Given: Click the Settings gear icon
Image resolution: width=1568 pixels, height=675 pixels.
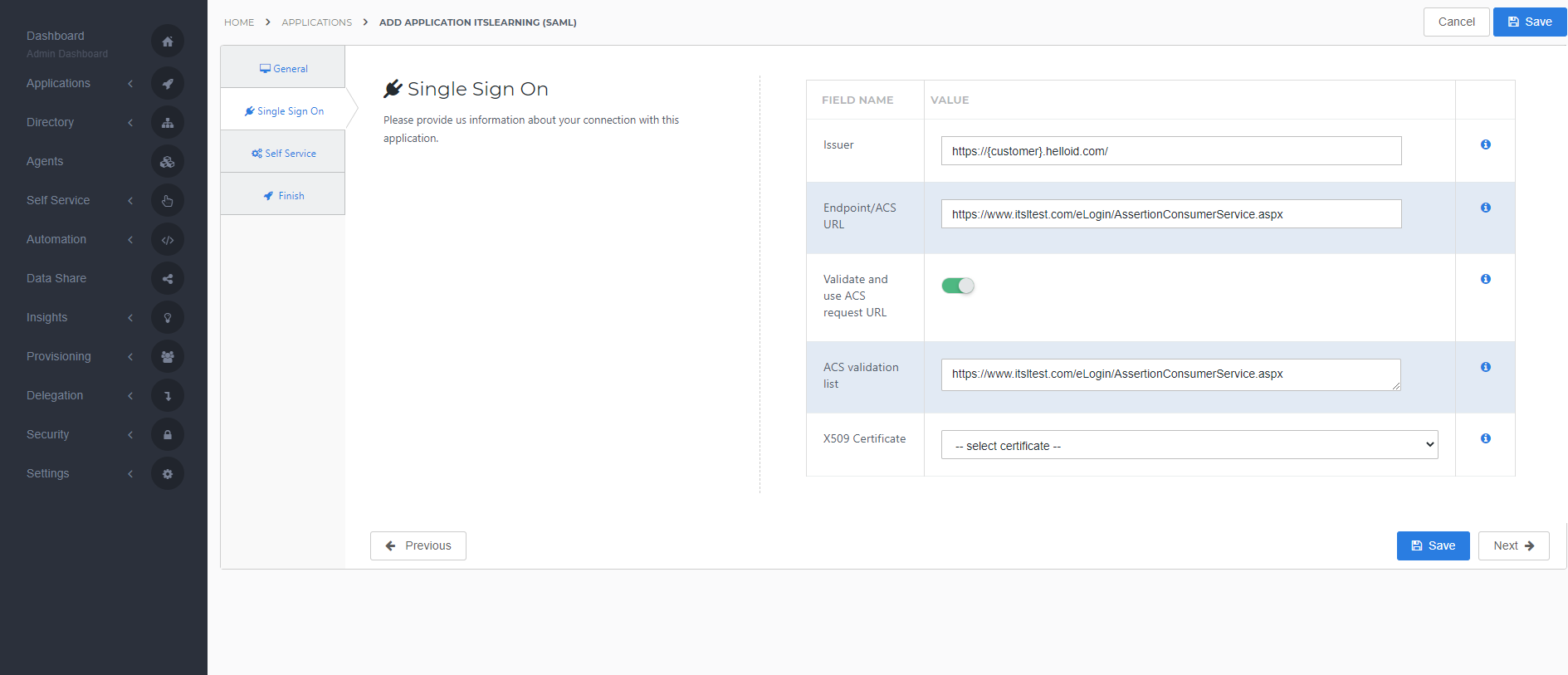Looking at the screenshot, I should click(168, 473).
